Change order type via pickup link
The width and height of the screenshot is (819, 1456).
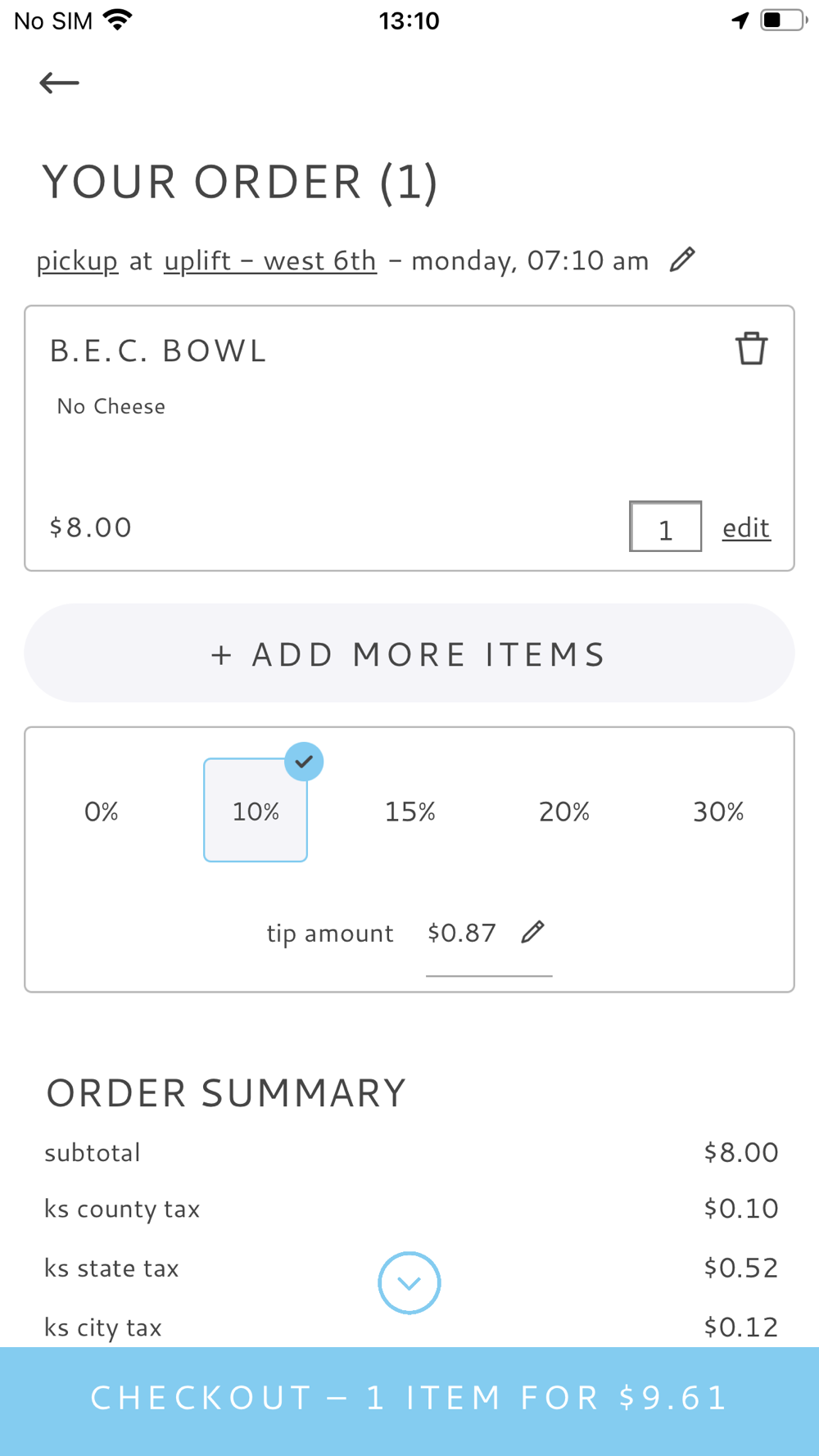pyautogui.click(x=77, y=260)
